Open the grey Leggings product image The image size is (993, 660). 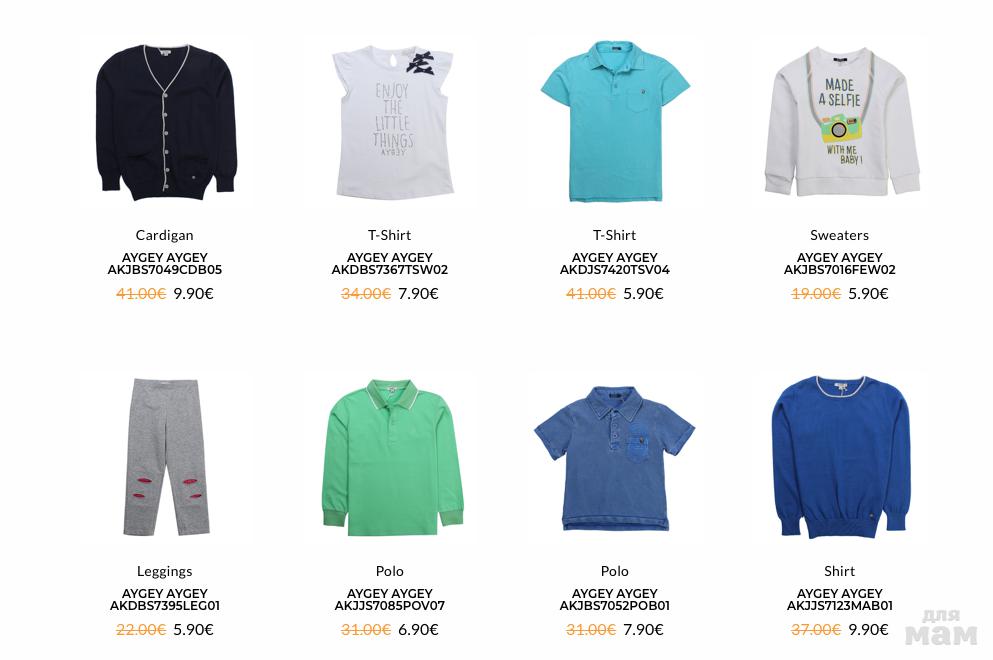[166, 457]
